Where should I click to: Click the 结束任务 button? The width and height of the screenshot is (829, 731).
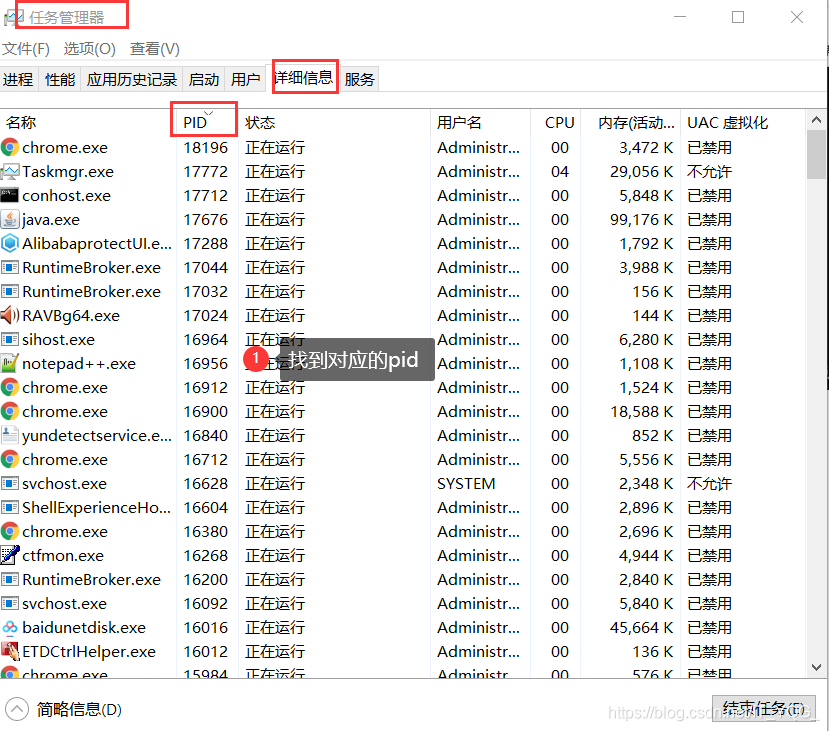(x=763, y=708)
